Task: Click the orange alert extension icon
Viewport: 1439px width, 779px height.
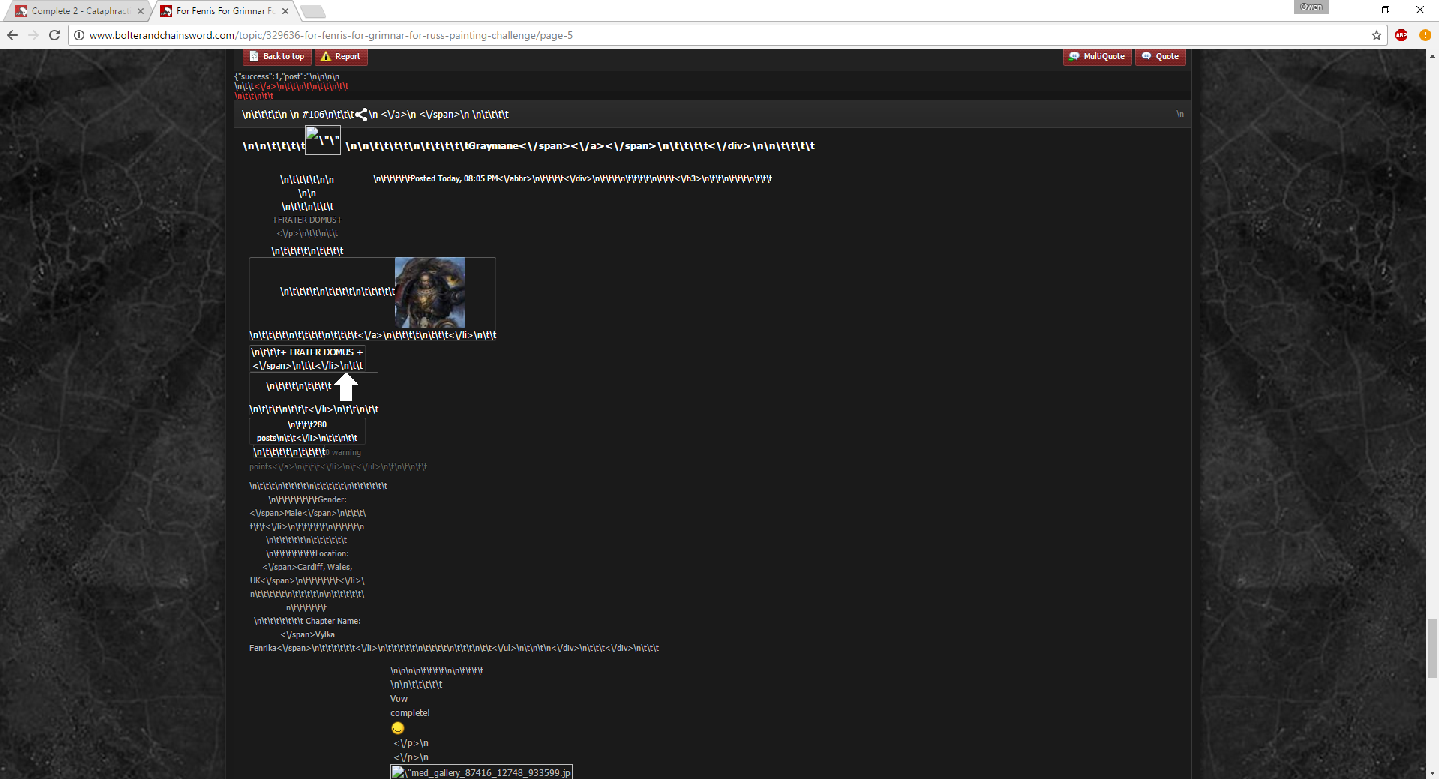Action: tap(1423, 35)
